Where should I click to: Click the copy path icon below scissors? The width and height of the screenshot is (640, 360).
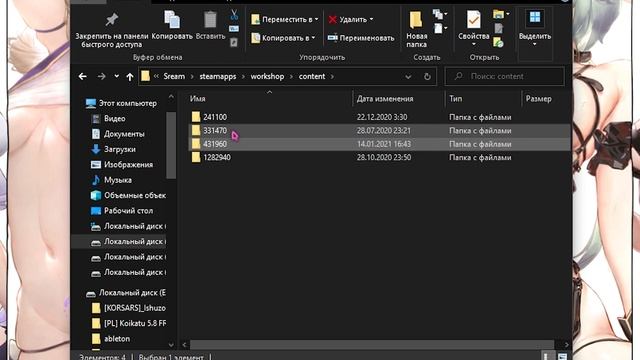[x=234, y=29]
